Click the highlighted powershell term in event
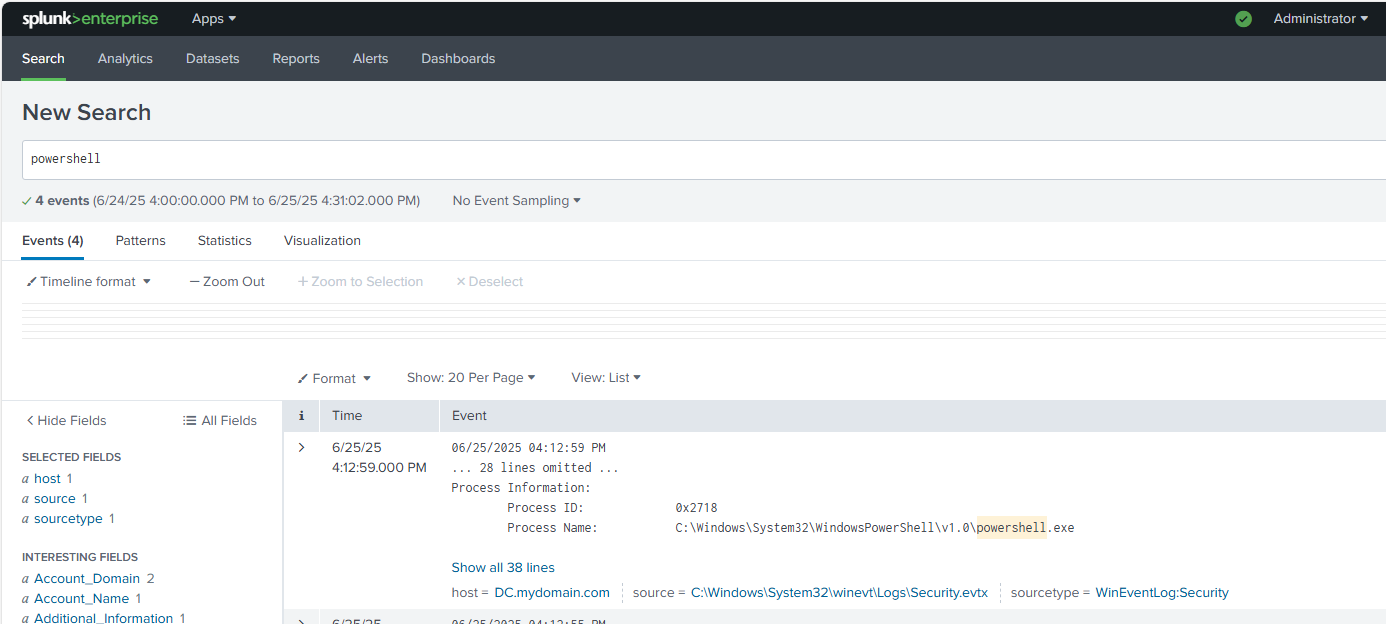The height and width of the screenshot is (624, 1386). (x=1011, y=528)
